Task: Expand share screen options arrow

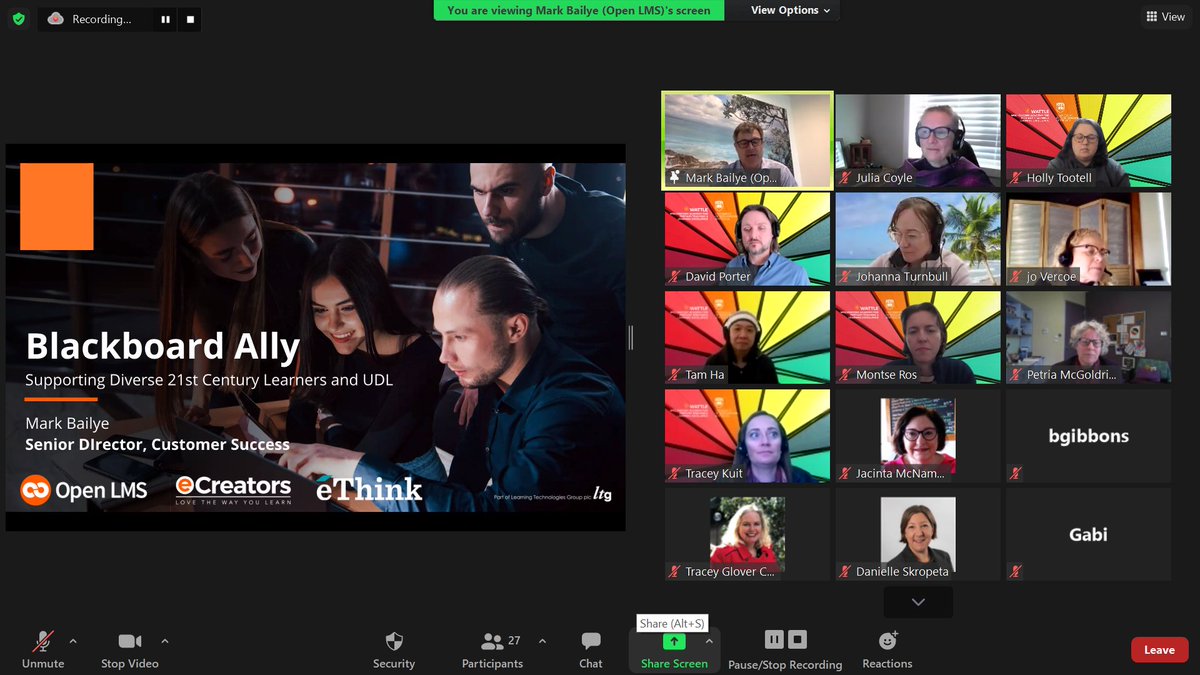Action: pos(709,641)
